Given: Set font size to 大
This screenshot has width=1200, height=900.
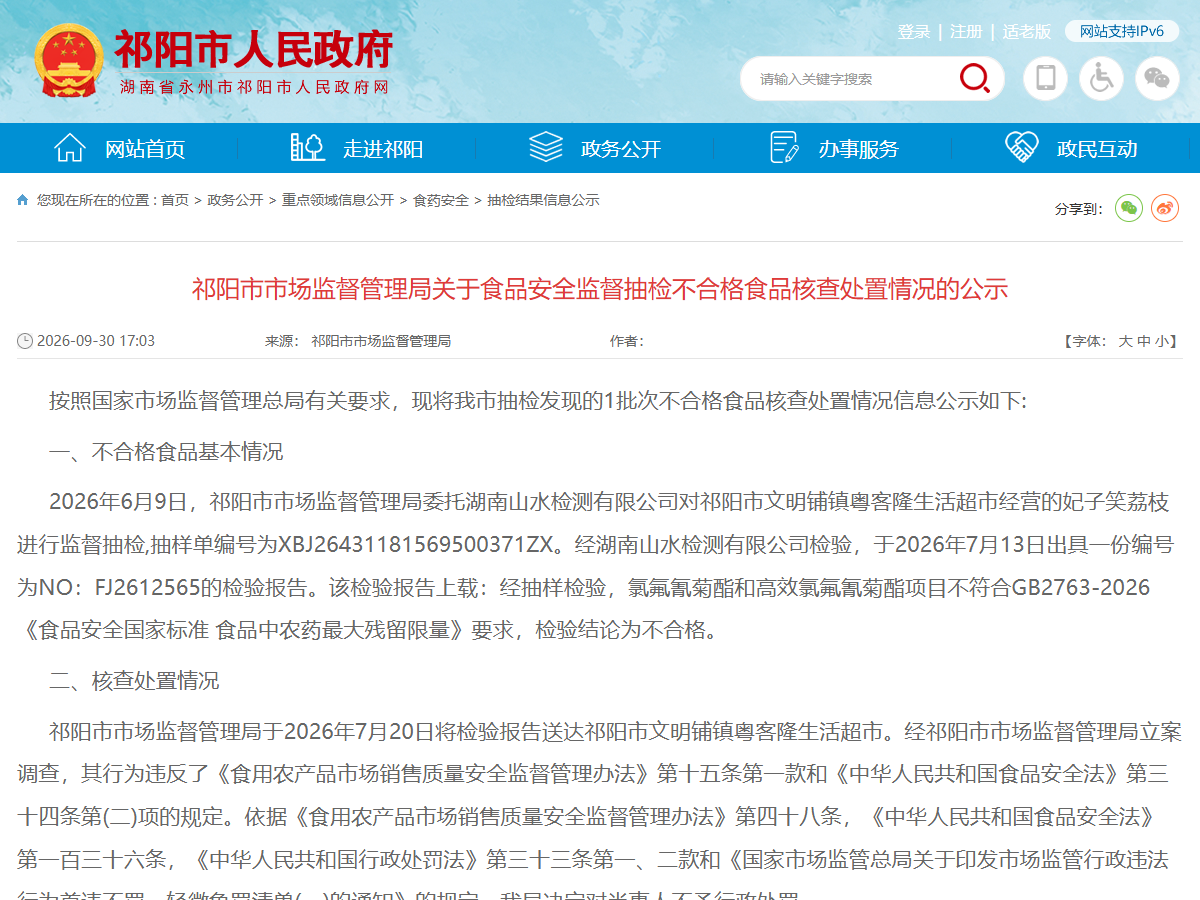Looking at the screenshot, I should pos(1125,341).
